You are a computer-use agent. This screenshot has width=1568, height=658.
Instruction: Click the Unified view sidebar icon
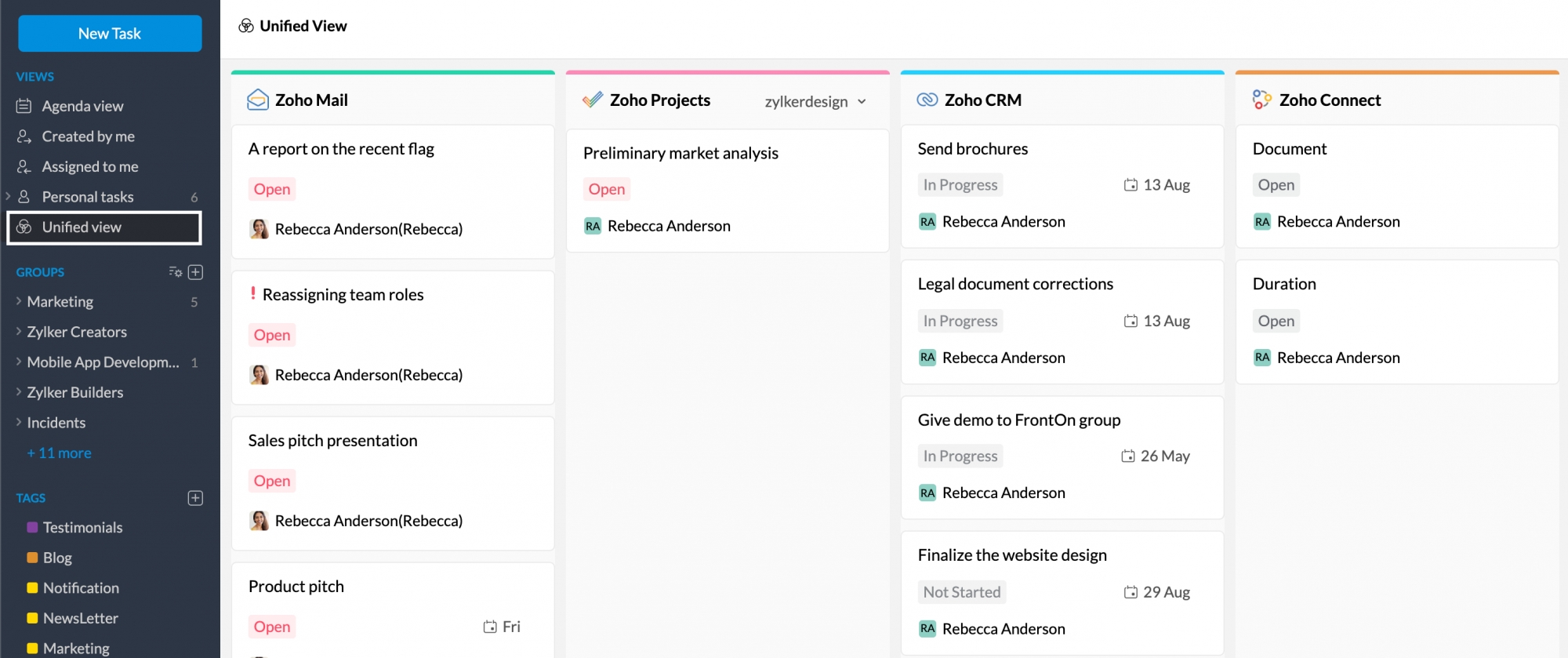tap(24, 227)
